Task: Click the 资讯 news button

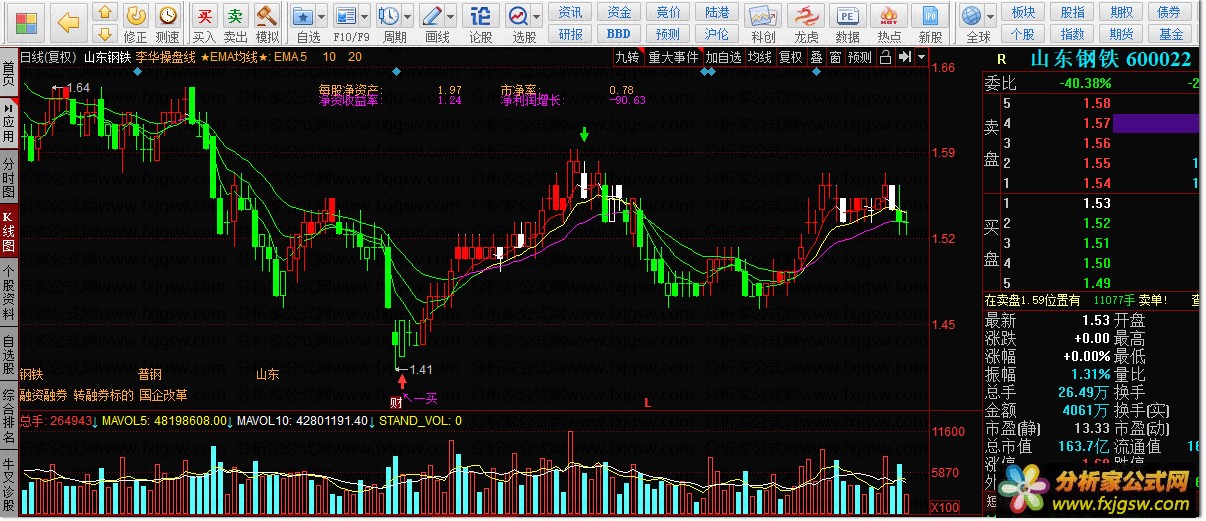Action: 571,12
